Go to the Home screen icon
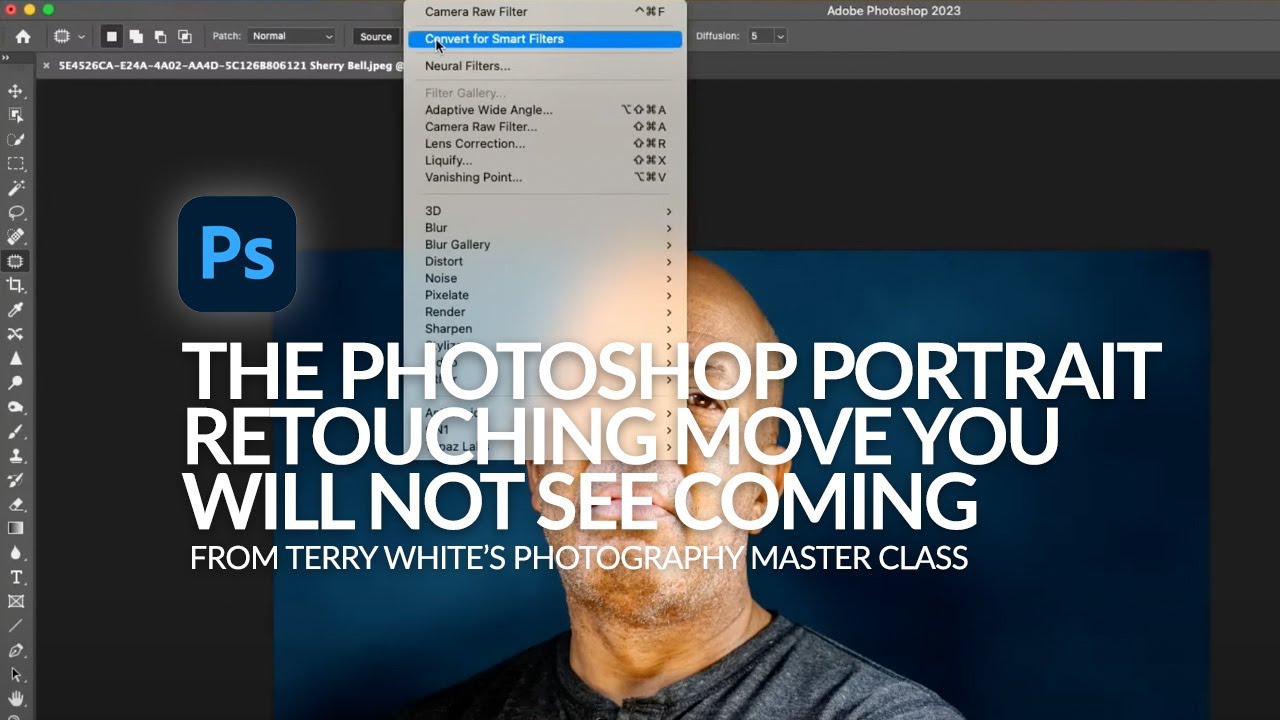The width and height of the screenshot is (1280, 720). pyautogui.click(x=23, y=36)
